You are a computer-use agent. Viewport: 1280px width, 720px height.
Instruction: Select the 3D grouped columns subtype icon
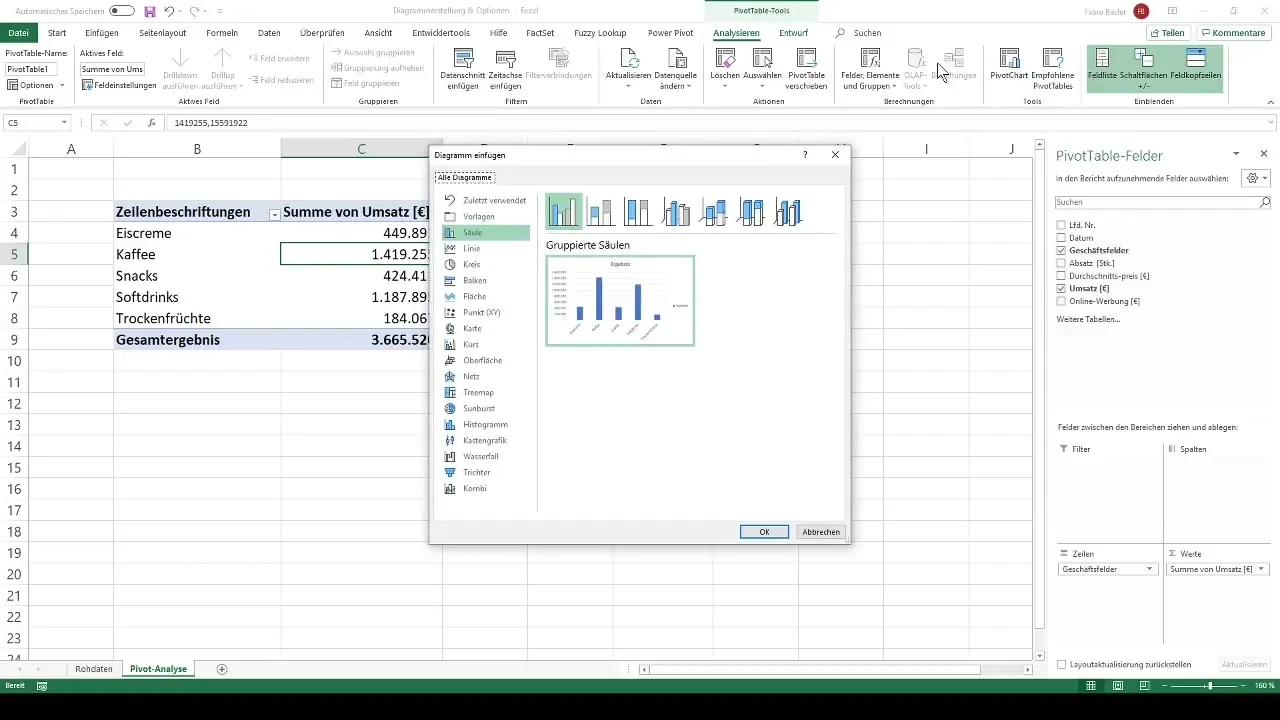tap(676, 212)
